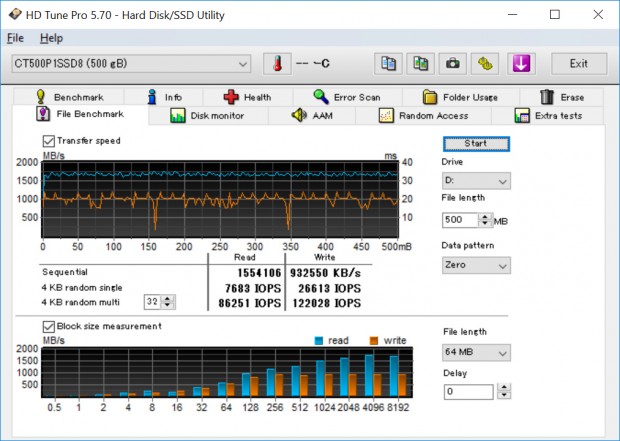Open the 64 MB file length dropdown
Image resolution: width=620 pixels, height=441 pixels.
(x=476, y=352)
